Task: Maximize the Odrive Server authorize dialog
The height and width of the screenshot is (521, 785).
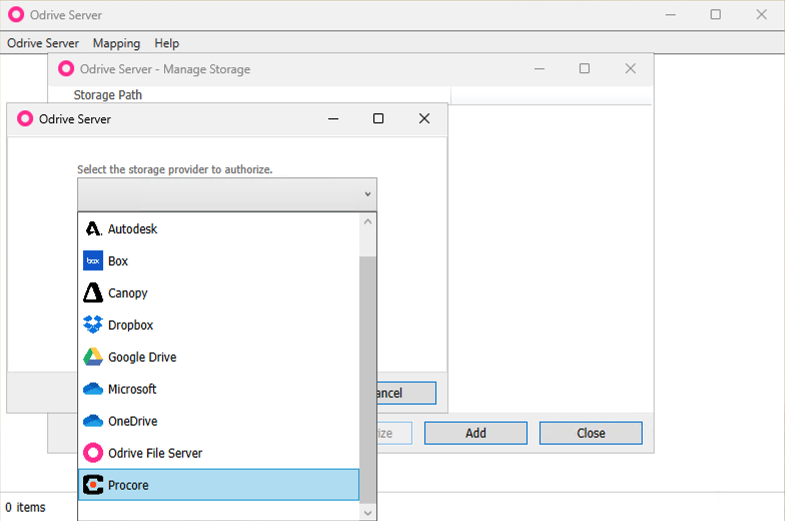Action: [x=378, y=119]
